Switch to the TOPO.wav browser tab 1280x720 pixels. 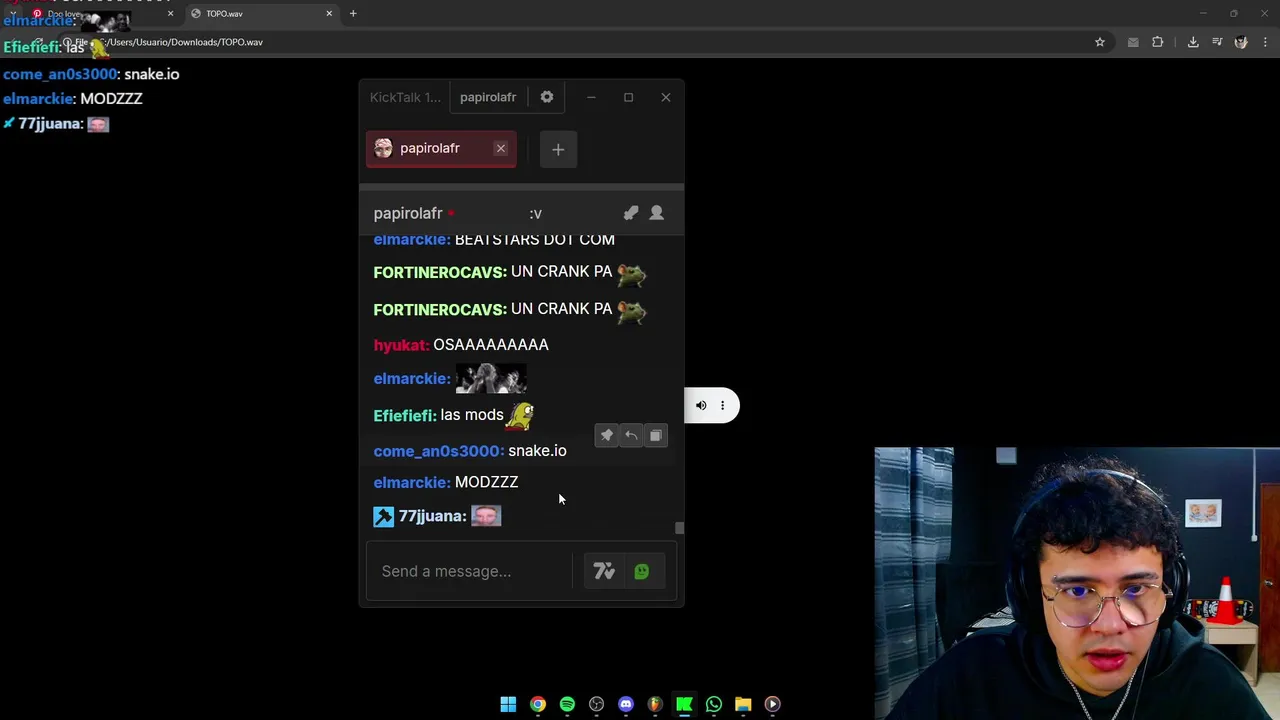coord(263,13)
